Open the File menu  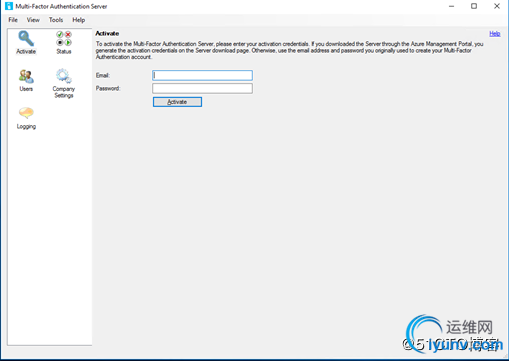click(13, 20)
